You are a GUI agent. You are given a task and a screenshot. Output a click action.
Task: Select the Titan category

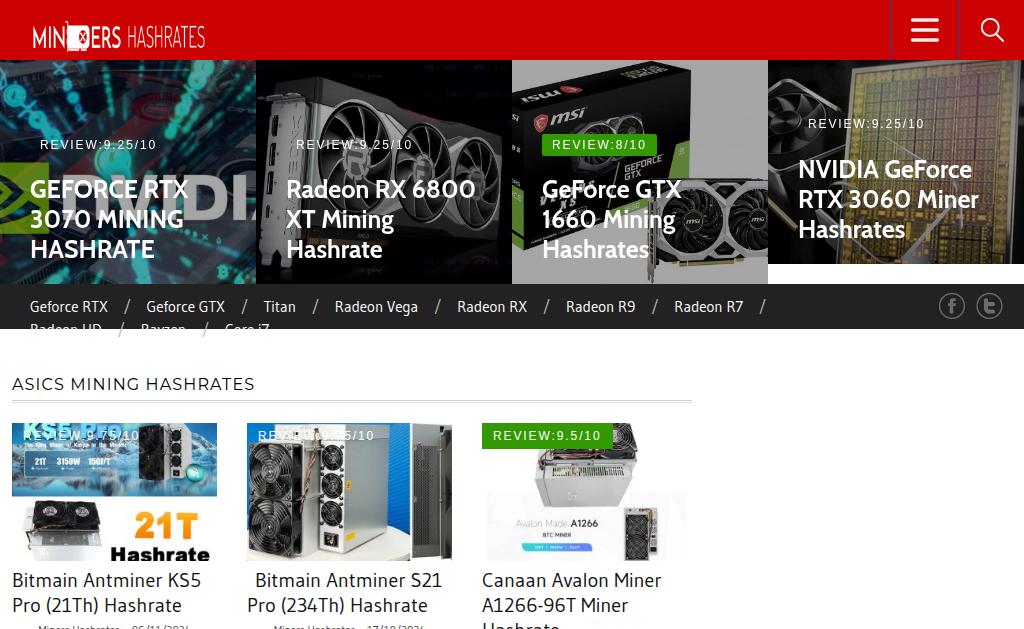coord(280,306)
